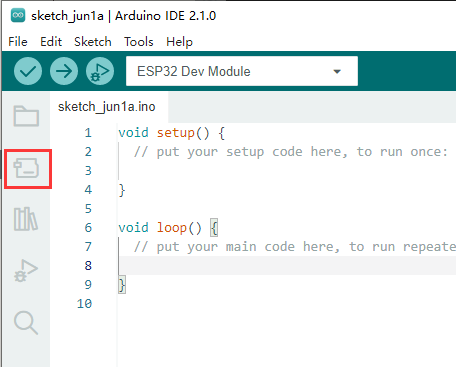This screenshot has width=456, height=367.
Task: Open the Boards Manager sidebar icon
Action: [26, 168]
